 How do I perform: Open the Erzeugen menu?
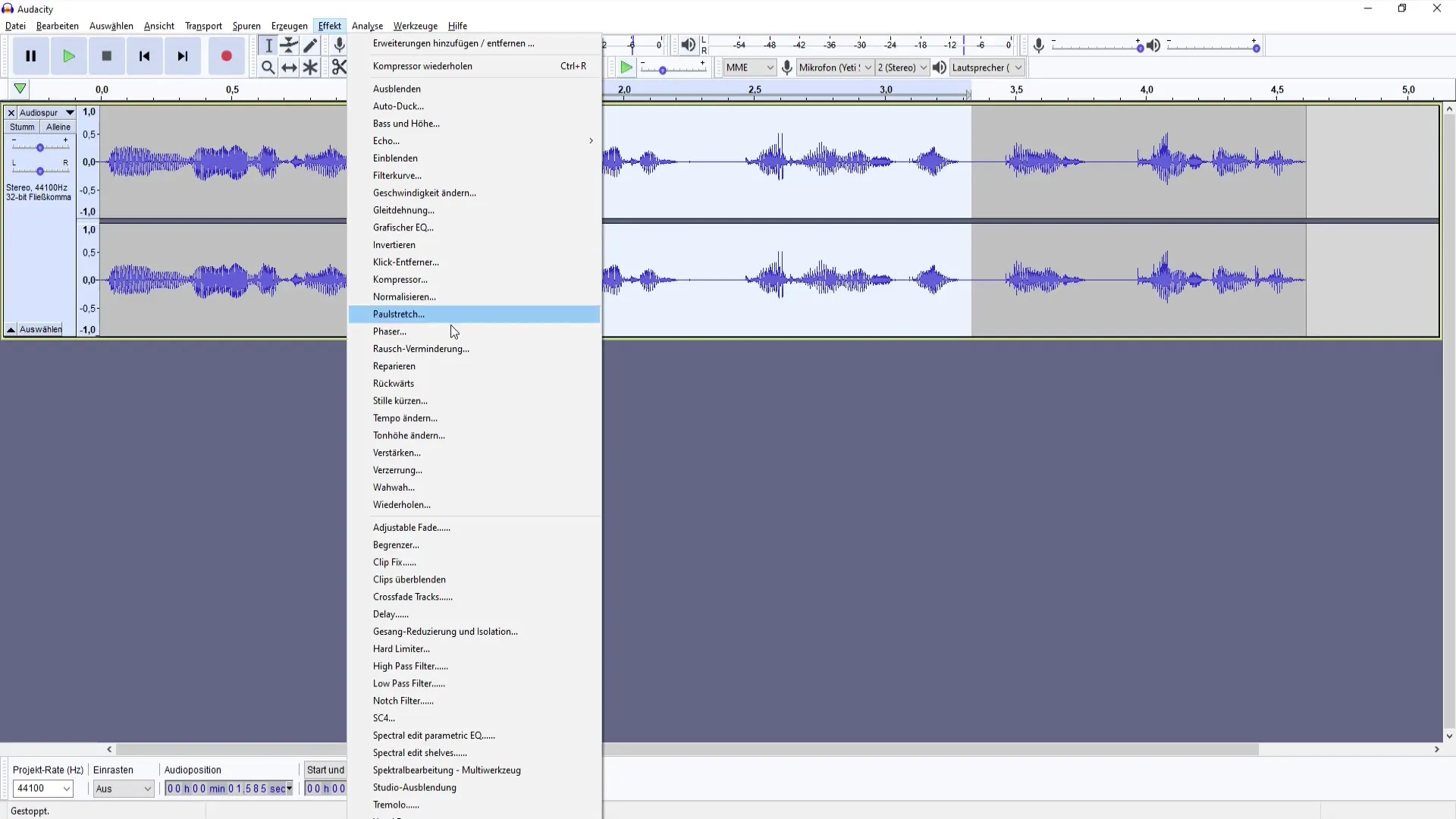(x=290, y=26)
